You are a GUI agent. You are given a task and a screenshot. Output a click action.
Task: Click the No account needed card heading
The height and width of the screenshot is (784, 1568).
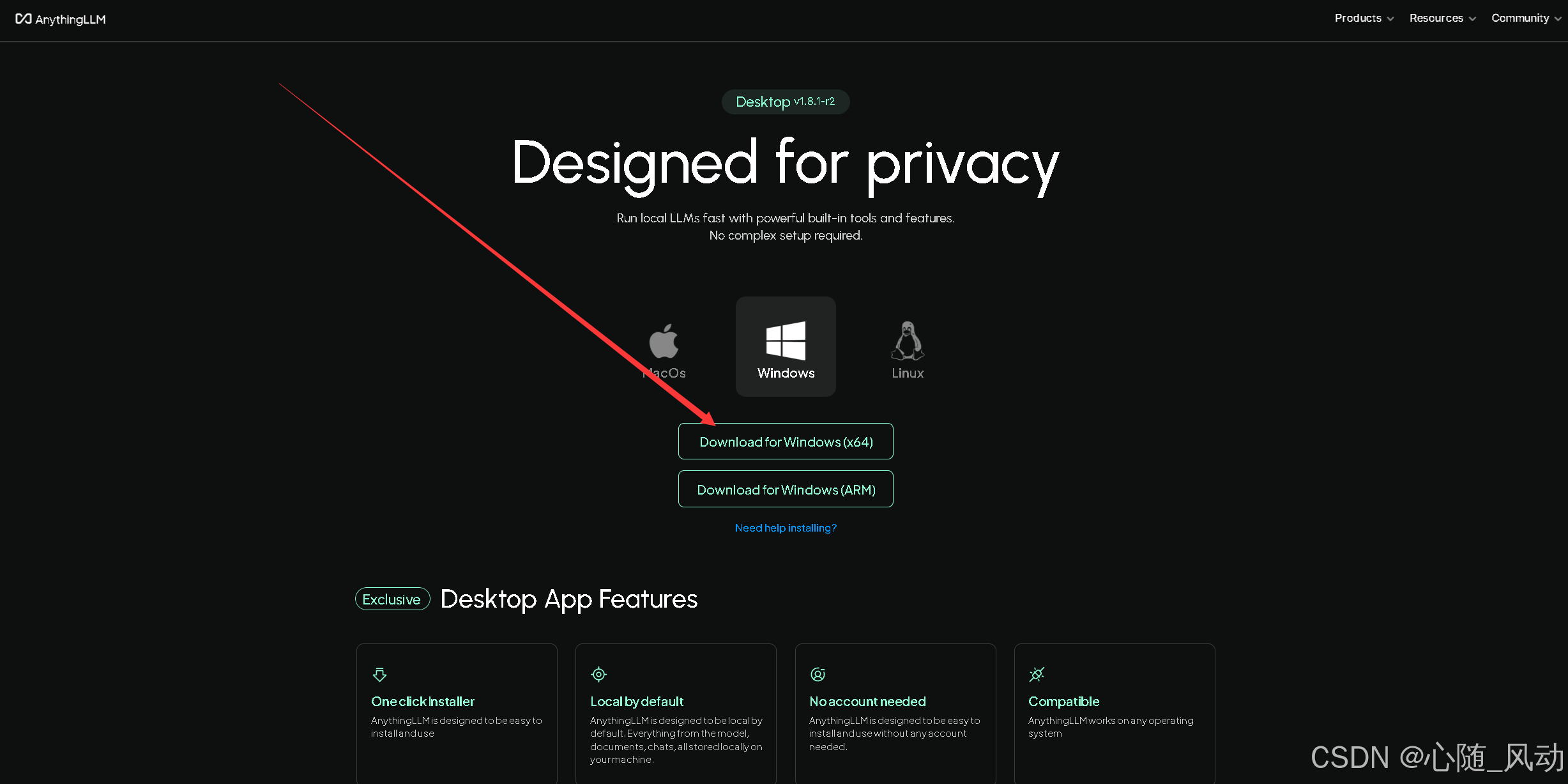[867, 702]
